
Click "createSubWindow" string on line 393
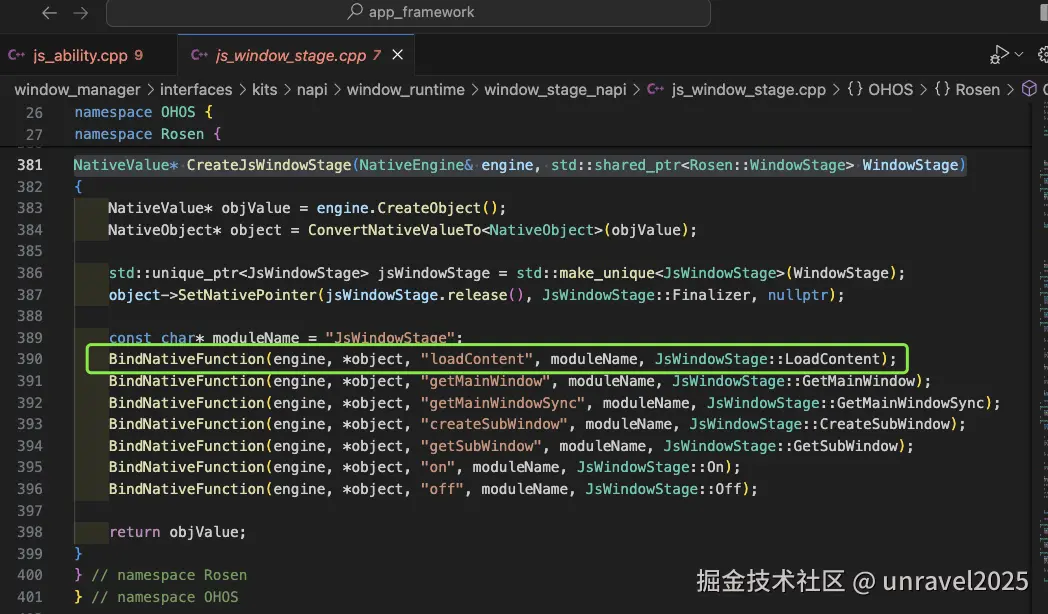point(494,424)
